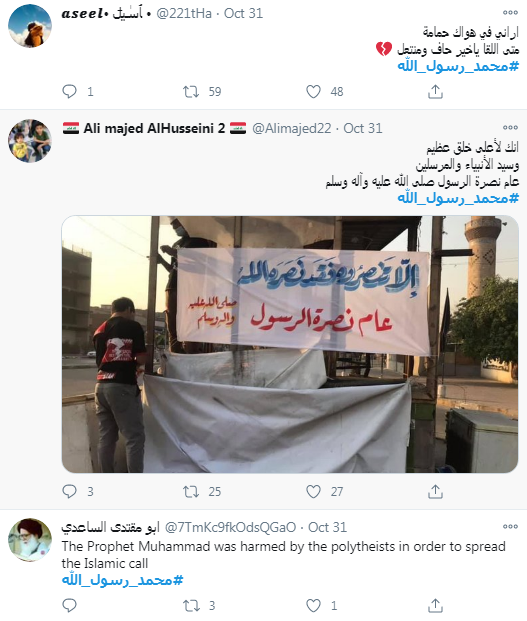Like aseel's tweet with 48 likes
The image size is (527, 621).
click(313, 91)
